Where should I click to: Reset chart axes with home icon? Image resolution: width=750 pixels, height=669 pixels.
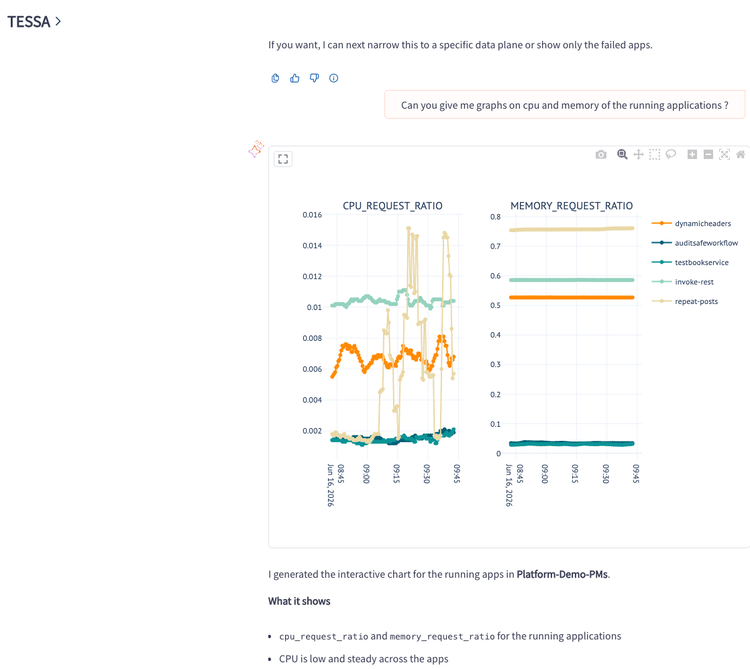(741, 154)
